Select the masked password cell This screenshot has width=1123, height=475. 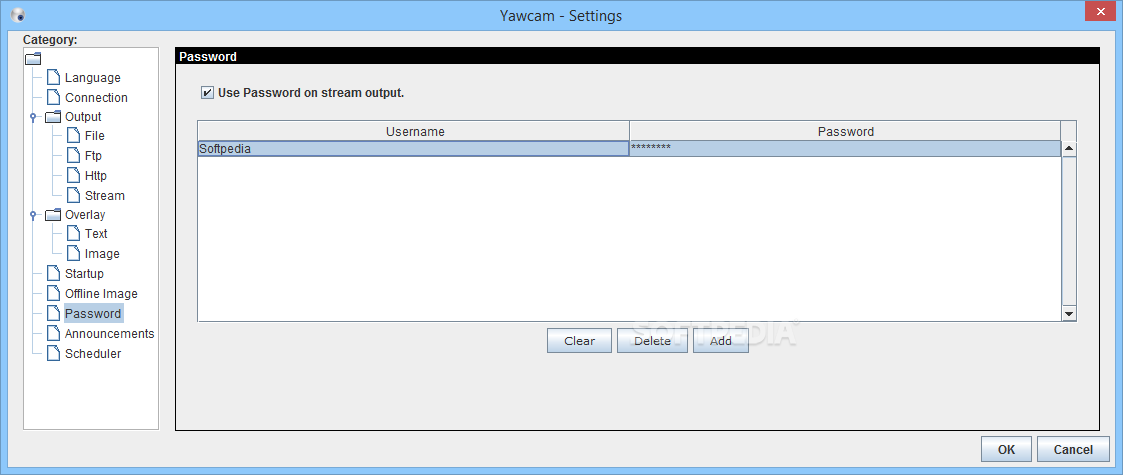point(845,149)
